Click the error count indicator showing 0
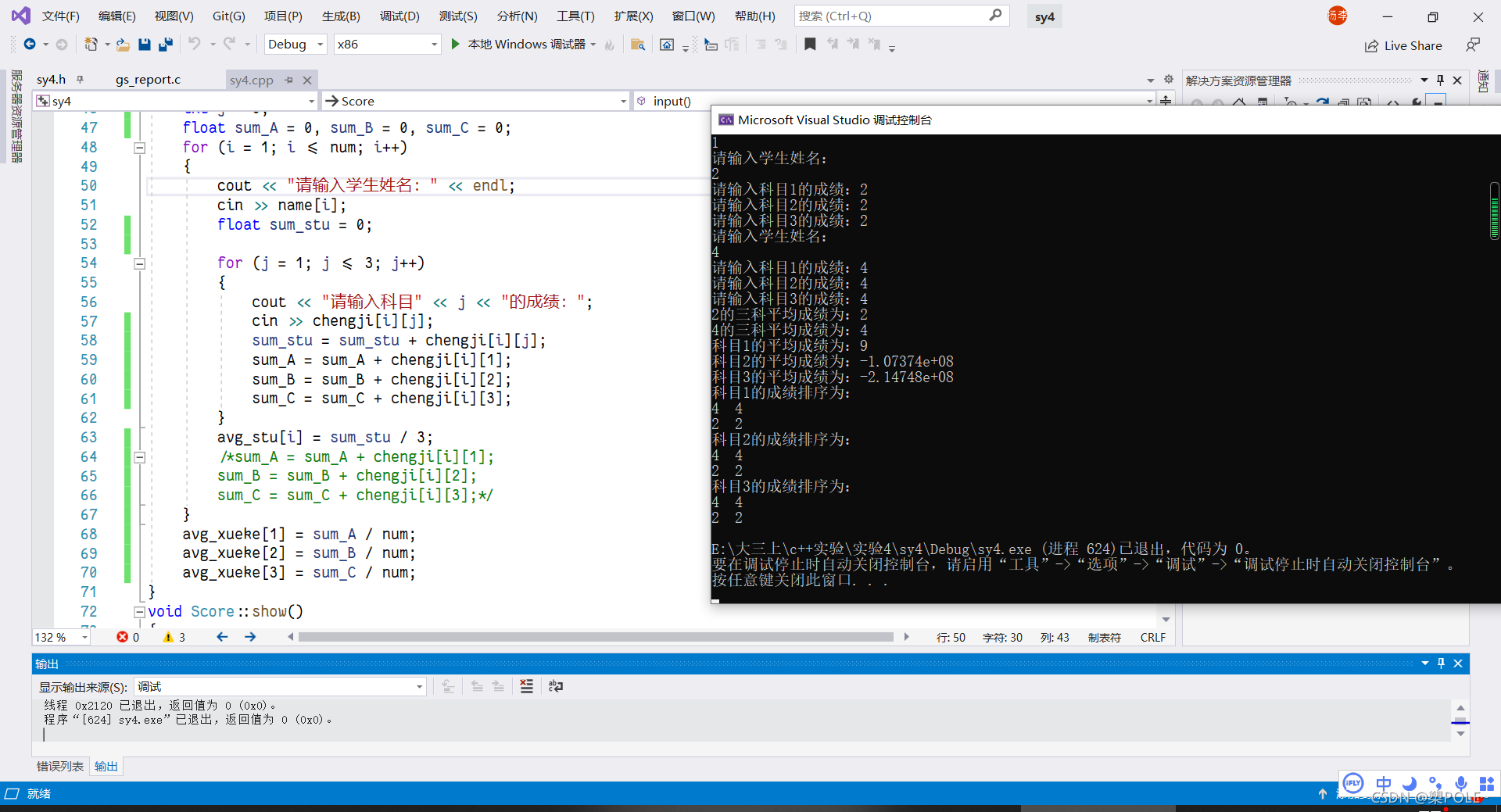The height and width of the screenshot is (812, 1501). pos(128,637)
